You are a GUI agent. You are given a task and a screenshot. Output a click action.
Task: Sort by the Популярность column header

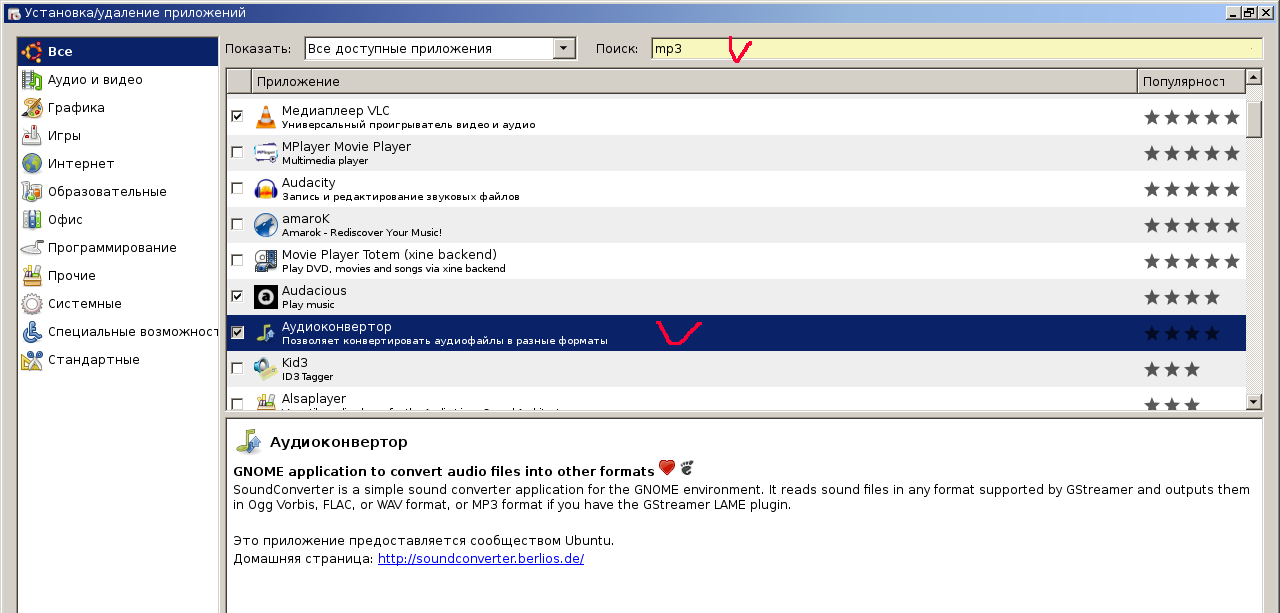pyautogui.click(x=1189, y=81)
